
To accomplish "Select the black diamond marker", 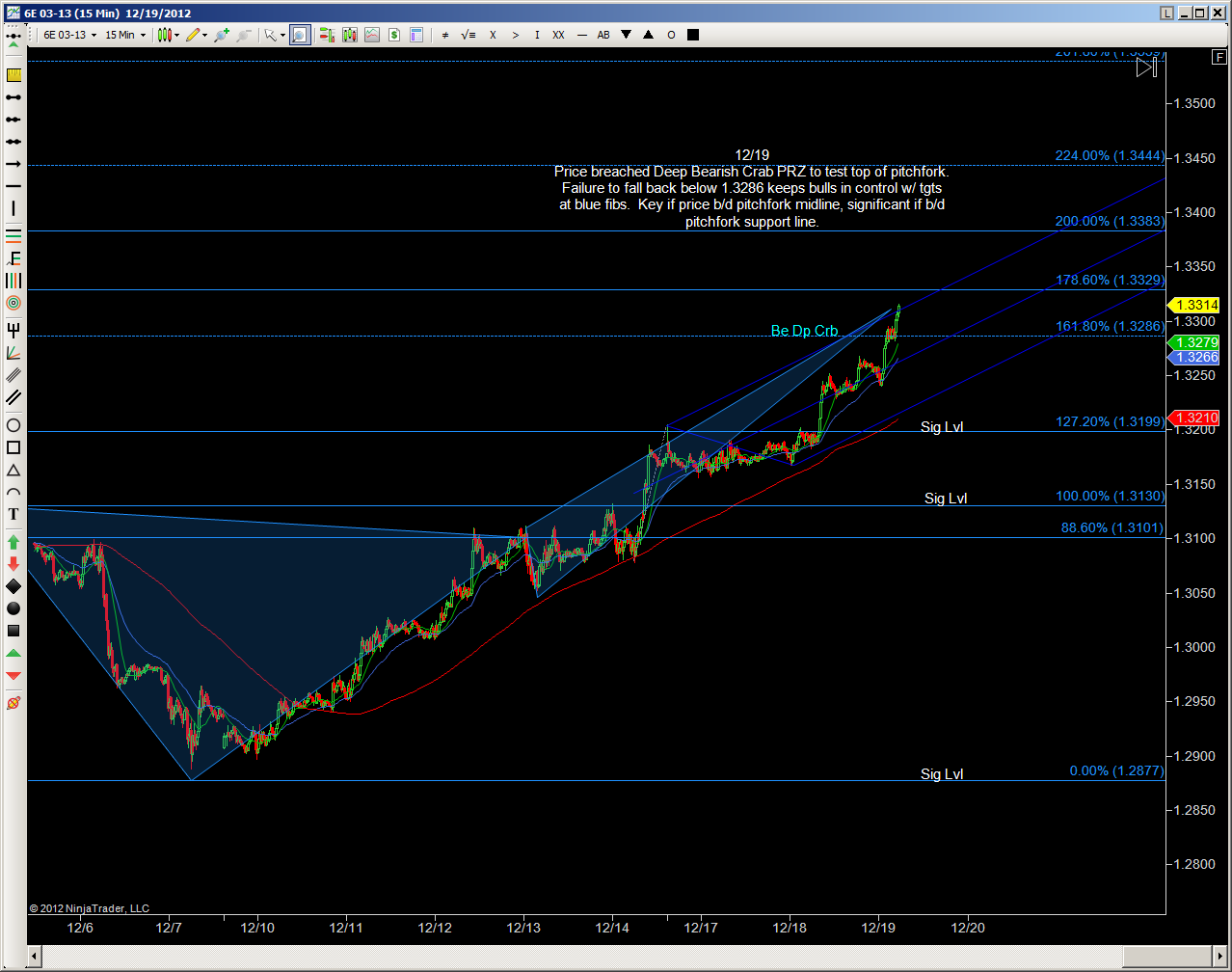I will (x=13, y=586).
